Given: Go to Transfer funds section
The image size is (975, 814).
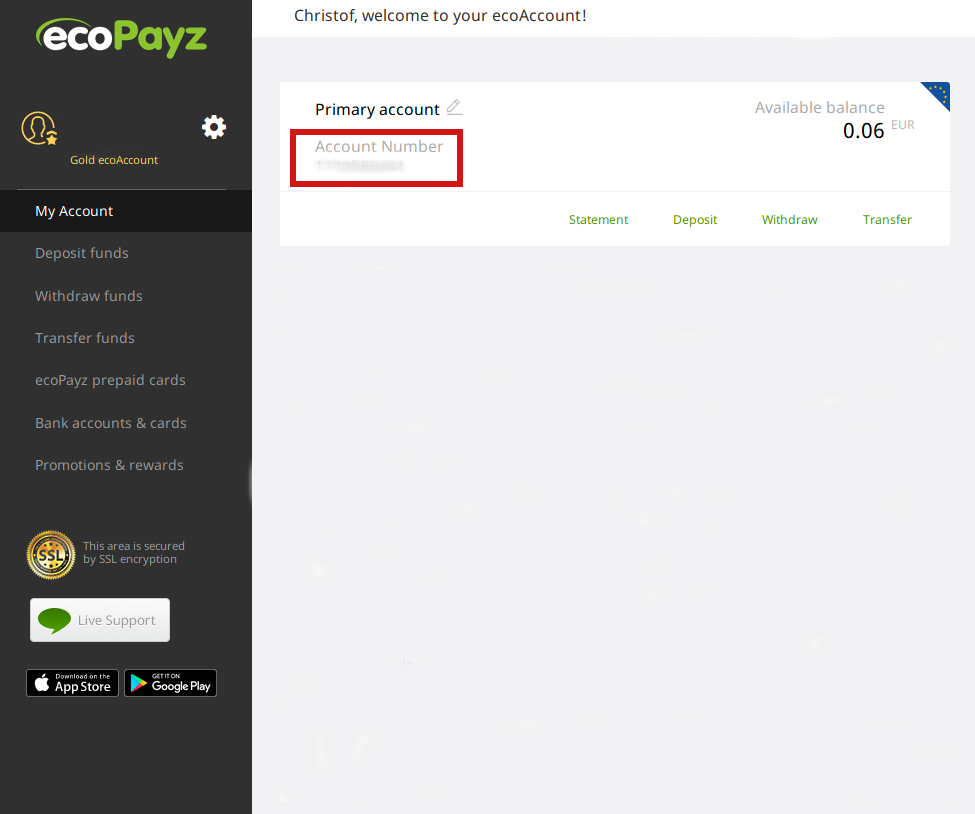Looking at the screenshot, I should [x=85, y=338].
